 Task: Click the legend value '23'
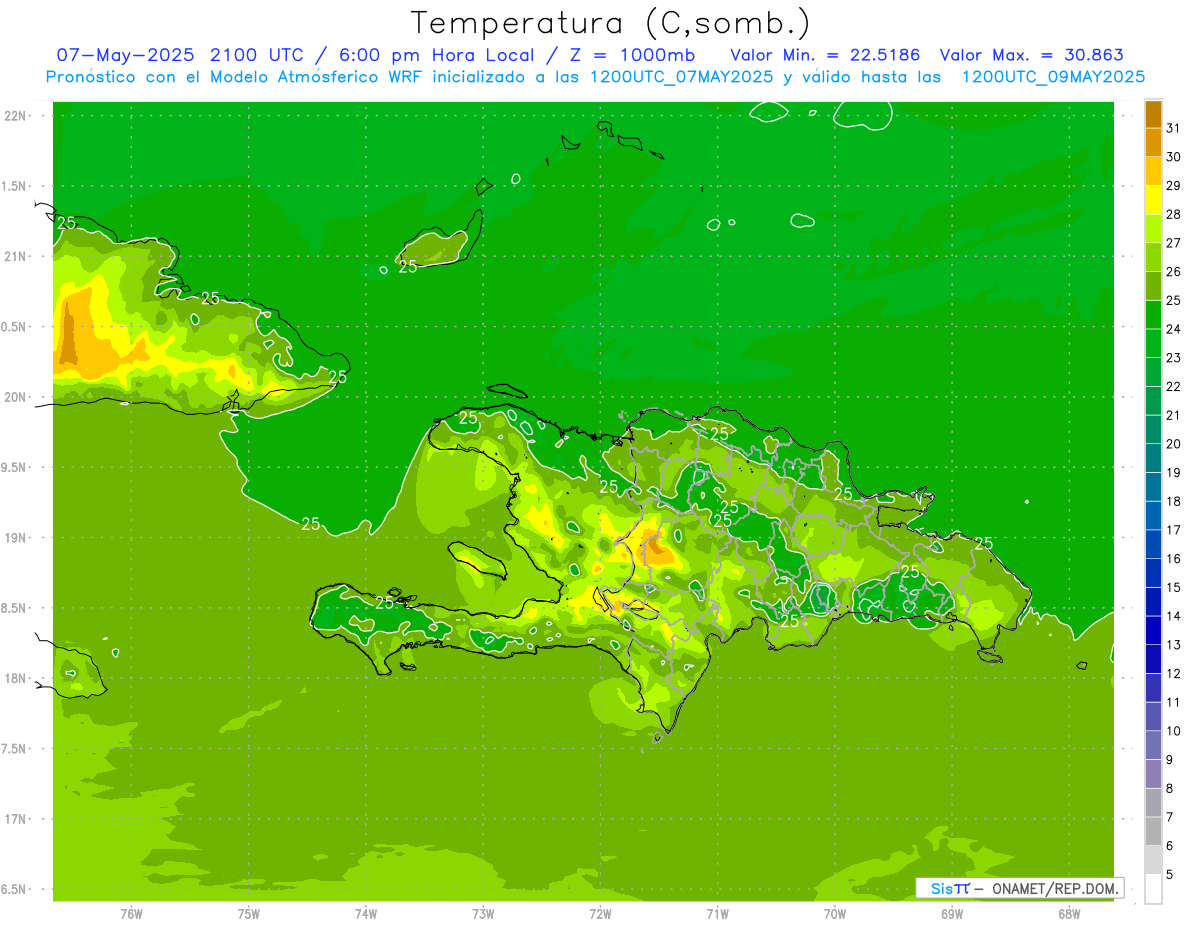click(1173, 358)
